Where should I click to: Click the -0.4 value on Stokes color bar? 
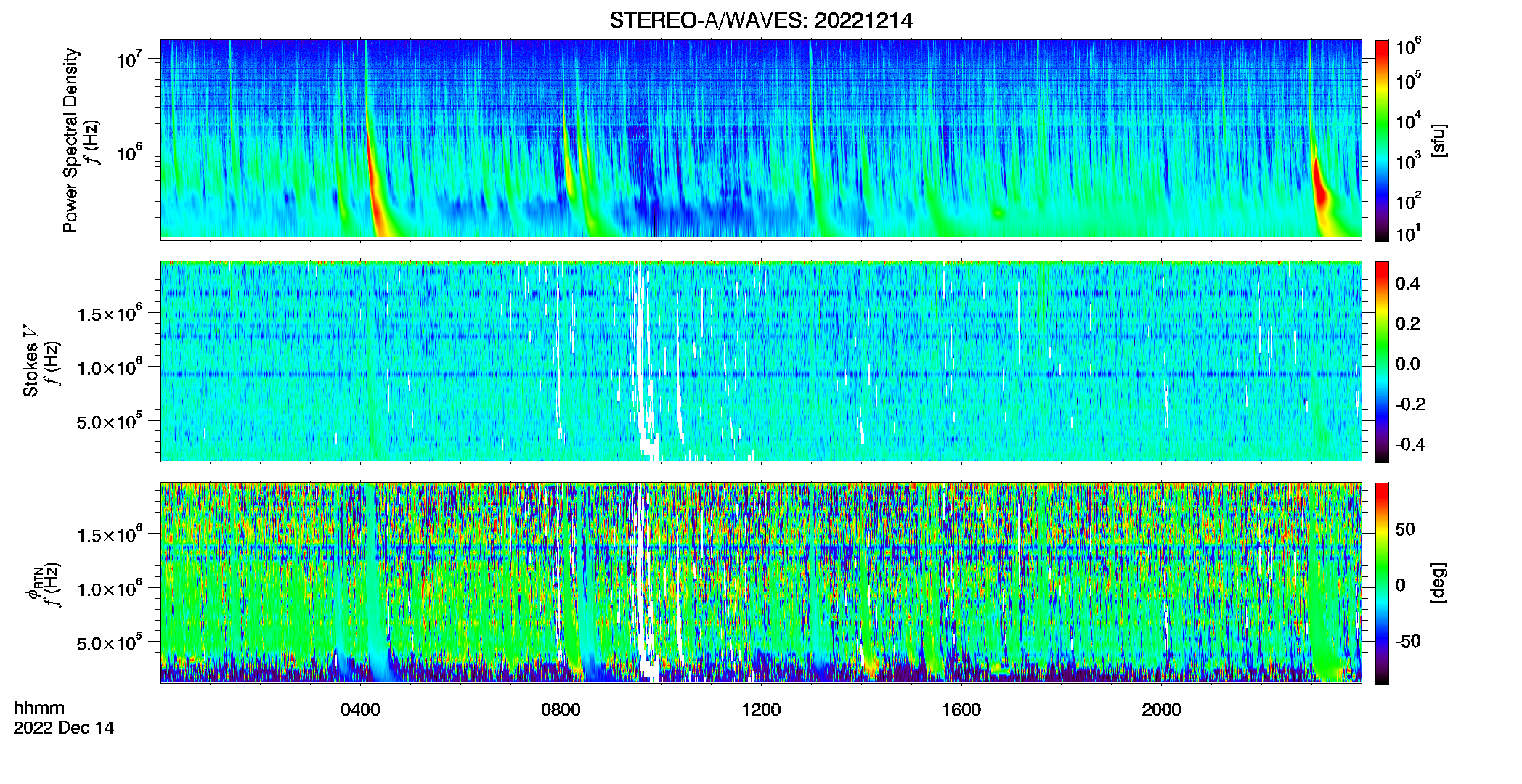click(x=1410, y=444)
